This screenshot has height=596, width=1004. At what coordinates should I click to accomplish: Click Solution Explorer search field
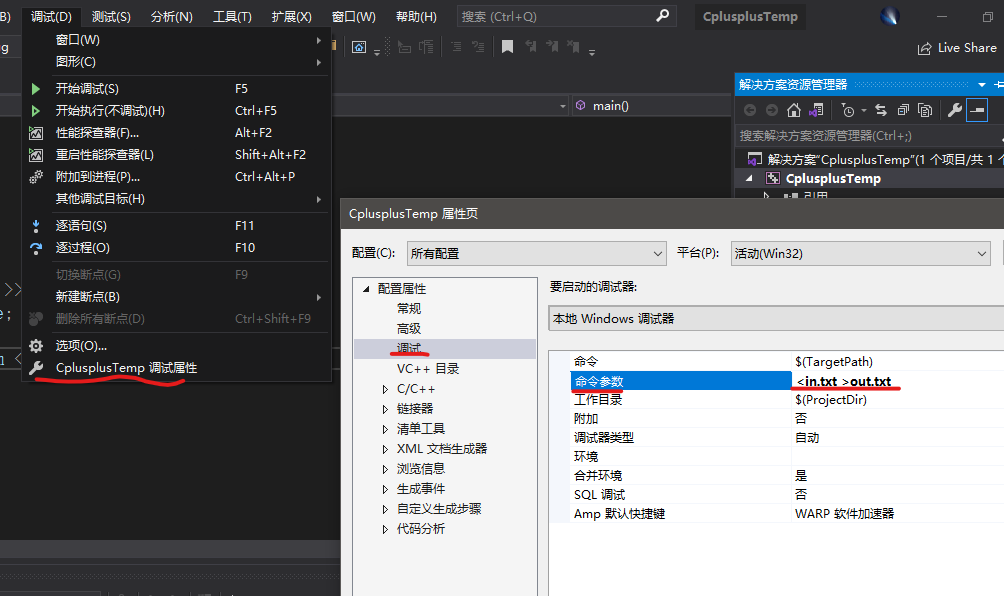tap(870, 135)
